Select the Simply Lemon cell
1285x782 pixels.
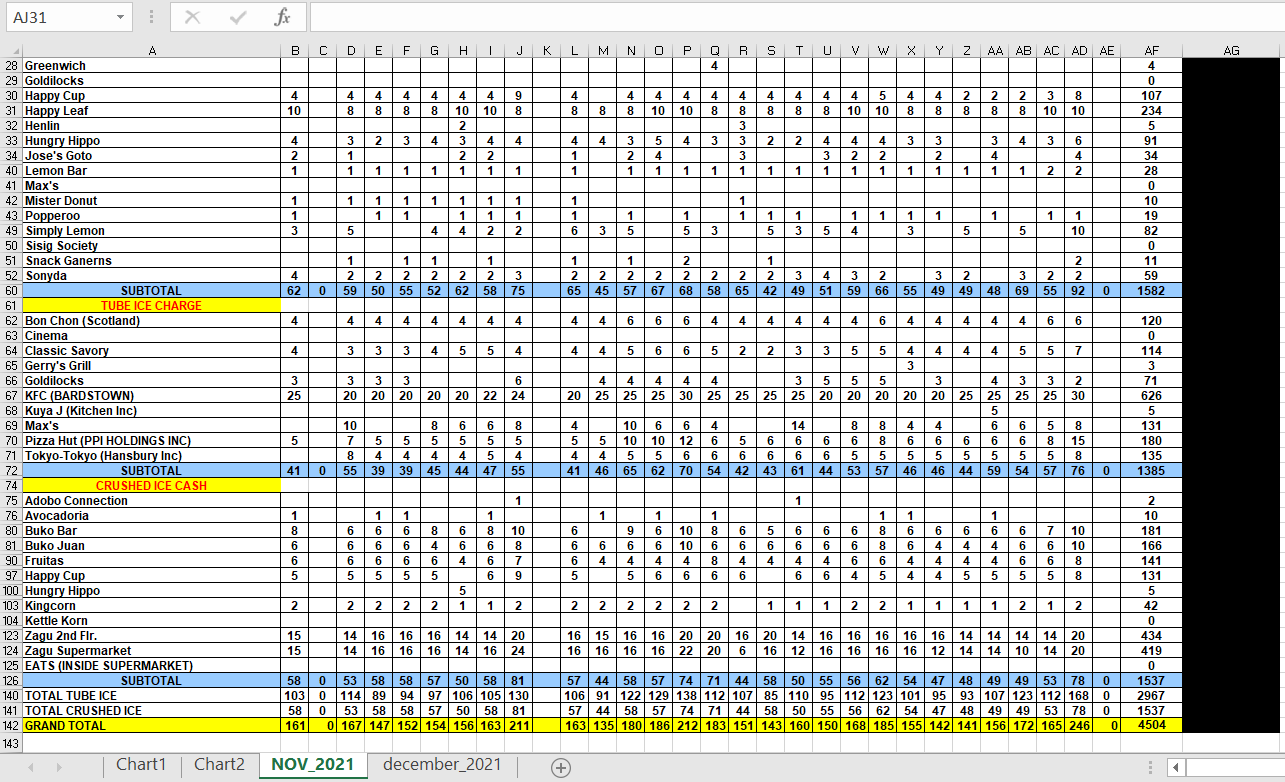click(x=151, y=231)
